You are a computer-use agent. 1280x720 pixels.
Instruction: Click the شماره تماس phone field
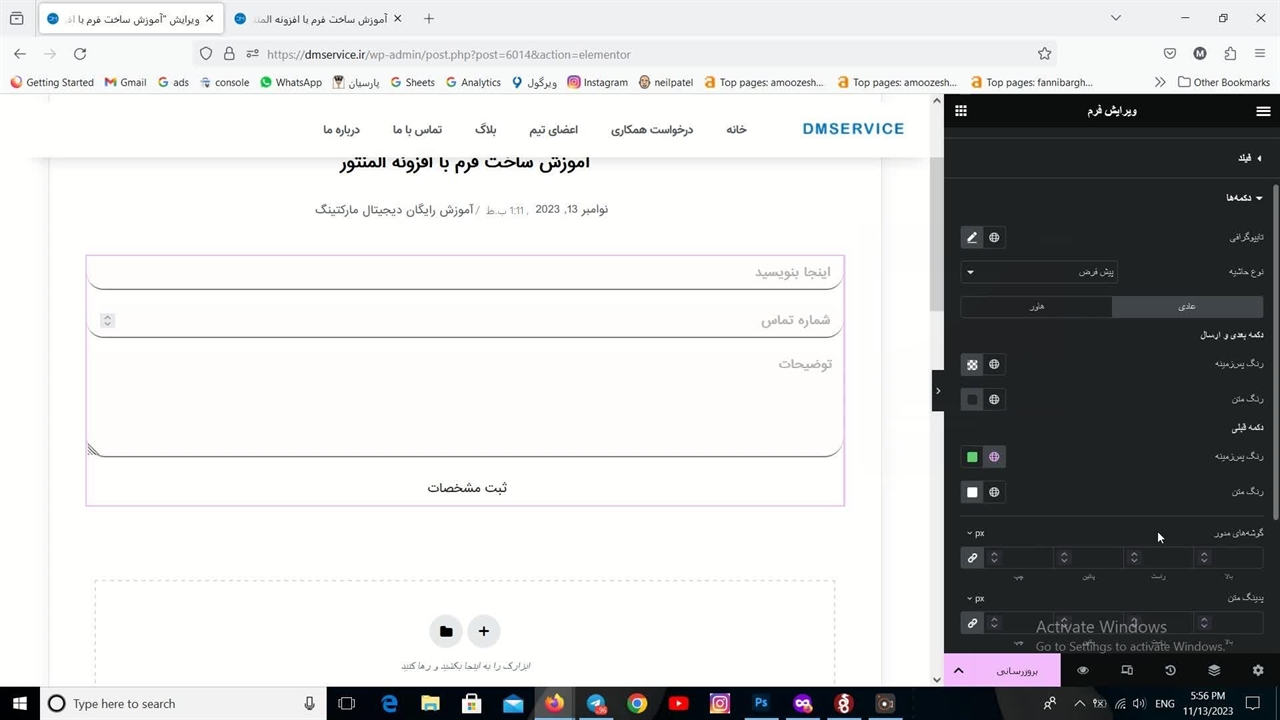(465, 320)
